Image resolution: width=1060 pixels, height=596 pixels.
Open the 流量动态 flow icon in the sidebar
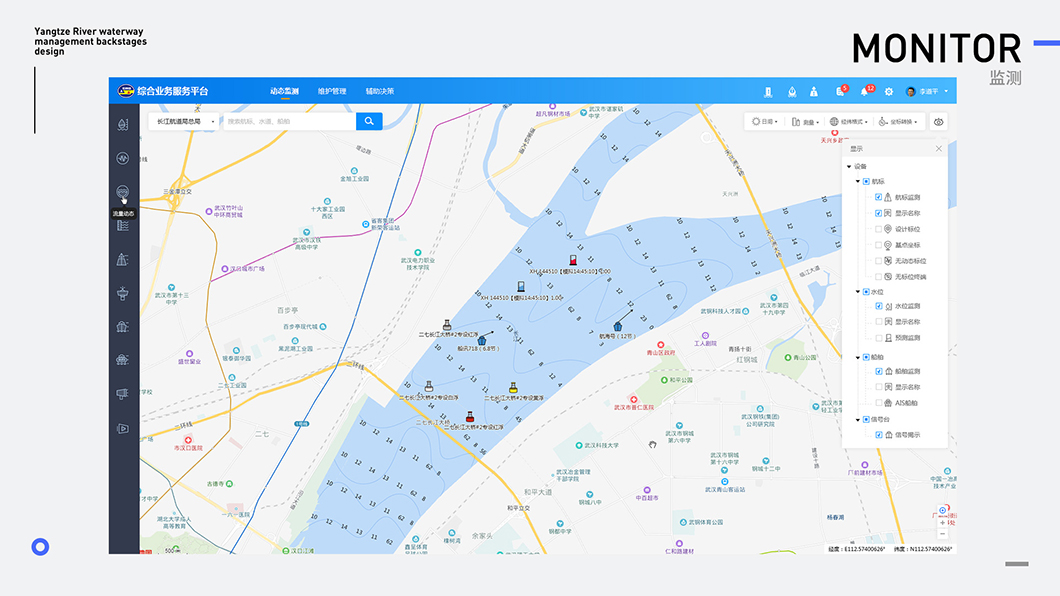122,193
